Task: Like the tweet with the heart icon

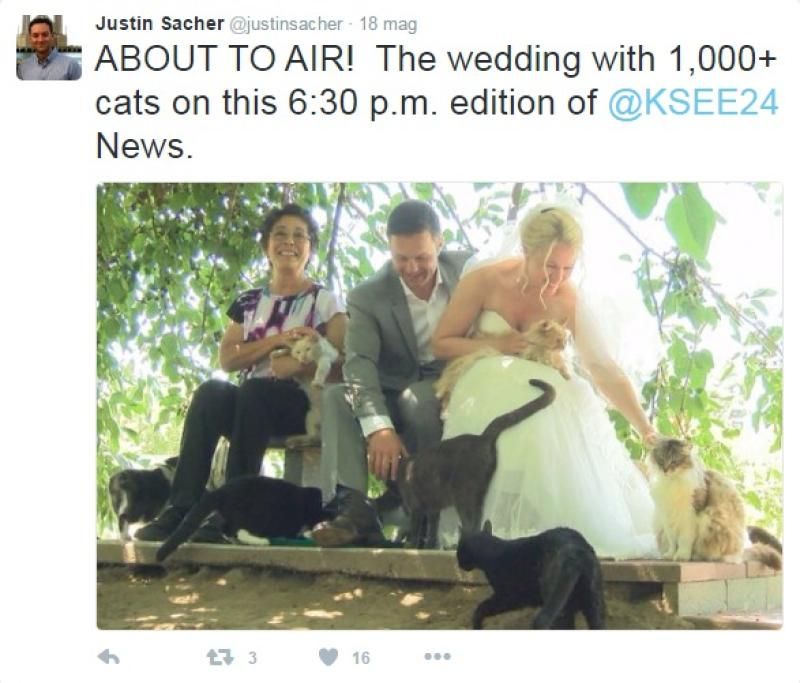Action: [x=328, y=657]
